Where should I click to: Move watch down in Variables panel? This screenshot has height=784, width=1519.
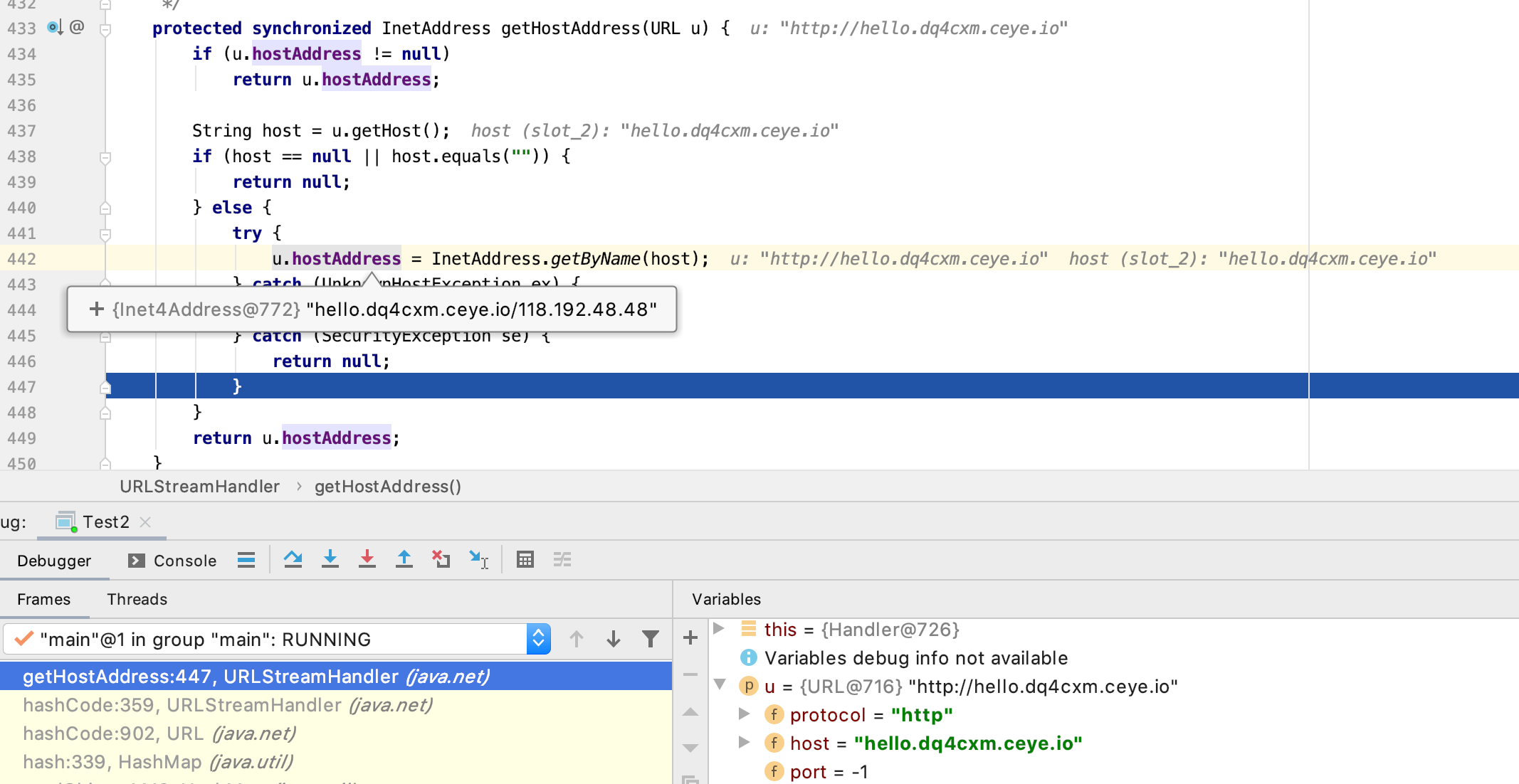(690, 748)
